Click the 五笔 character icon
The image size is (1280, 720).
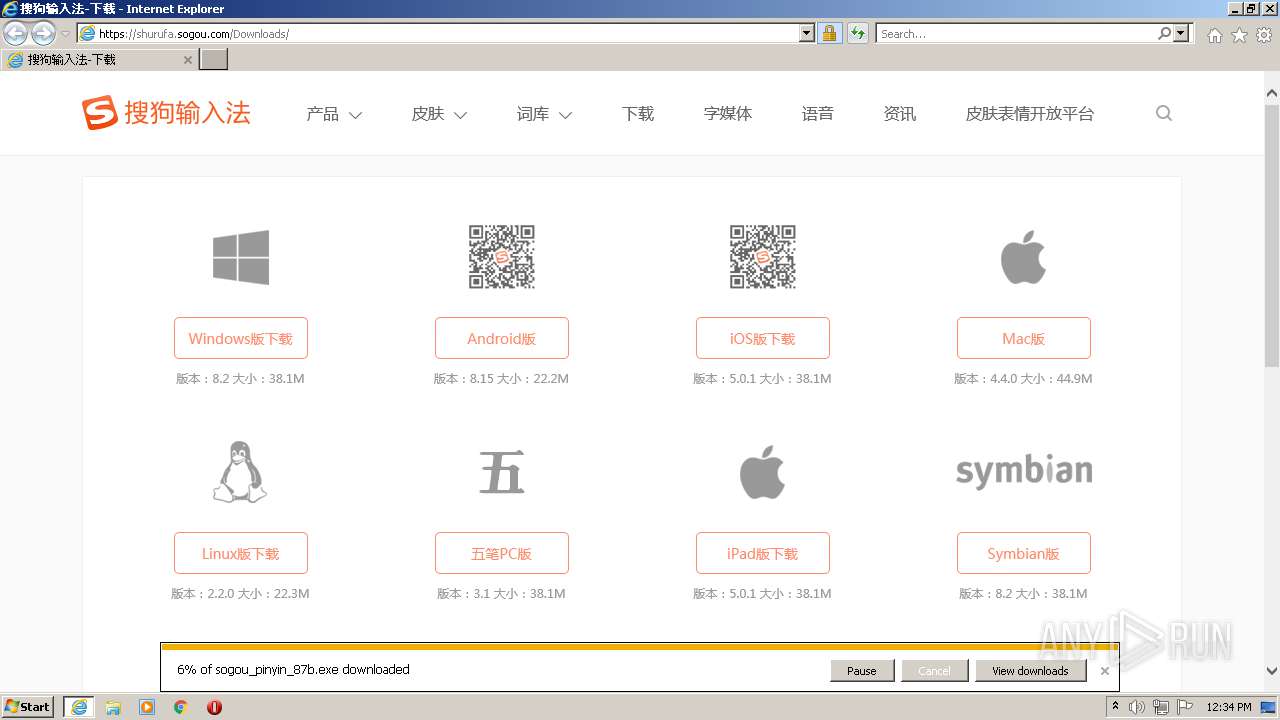pos(502,472)
